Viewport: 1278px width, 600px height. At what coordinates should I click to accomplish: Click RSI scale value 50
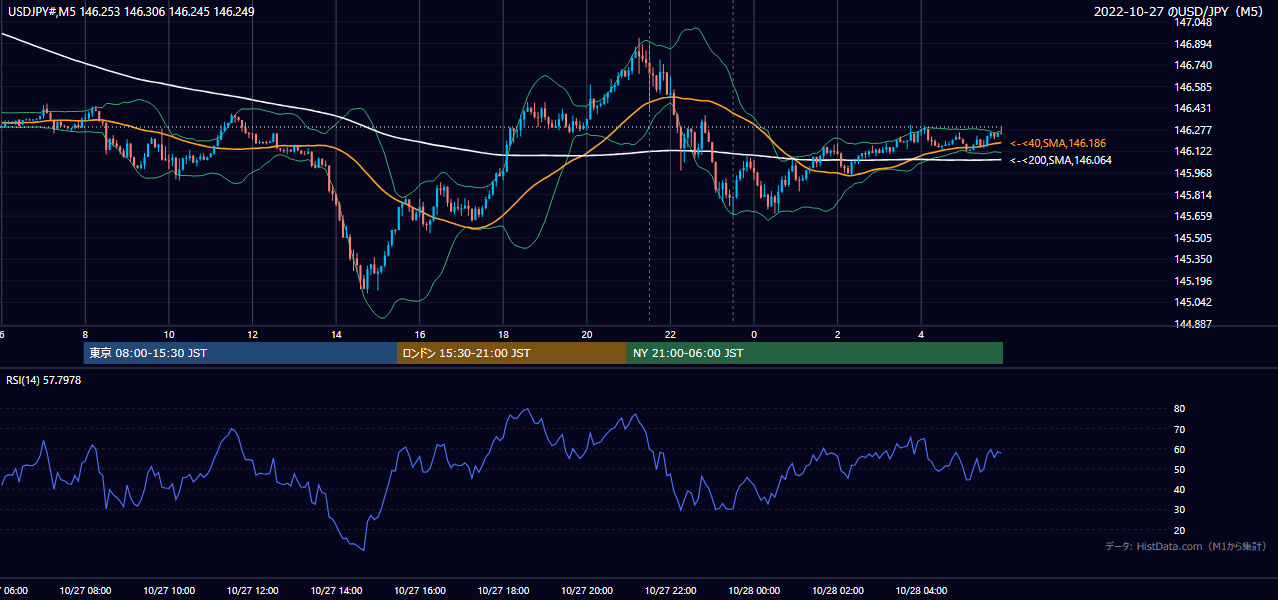(x=1179, y=469)
